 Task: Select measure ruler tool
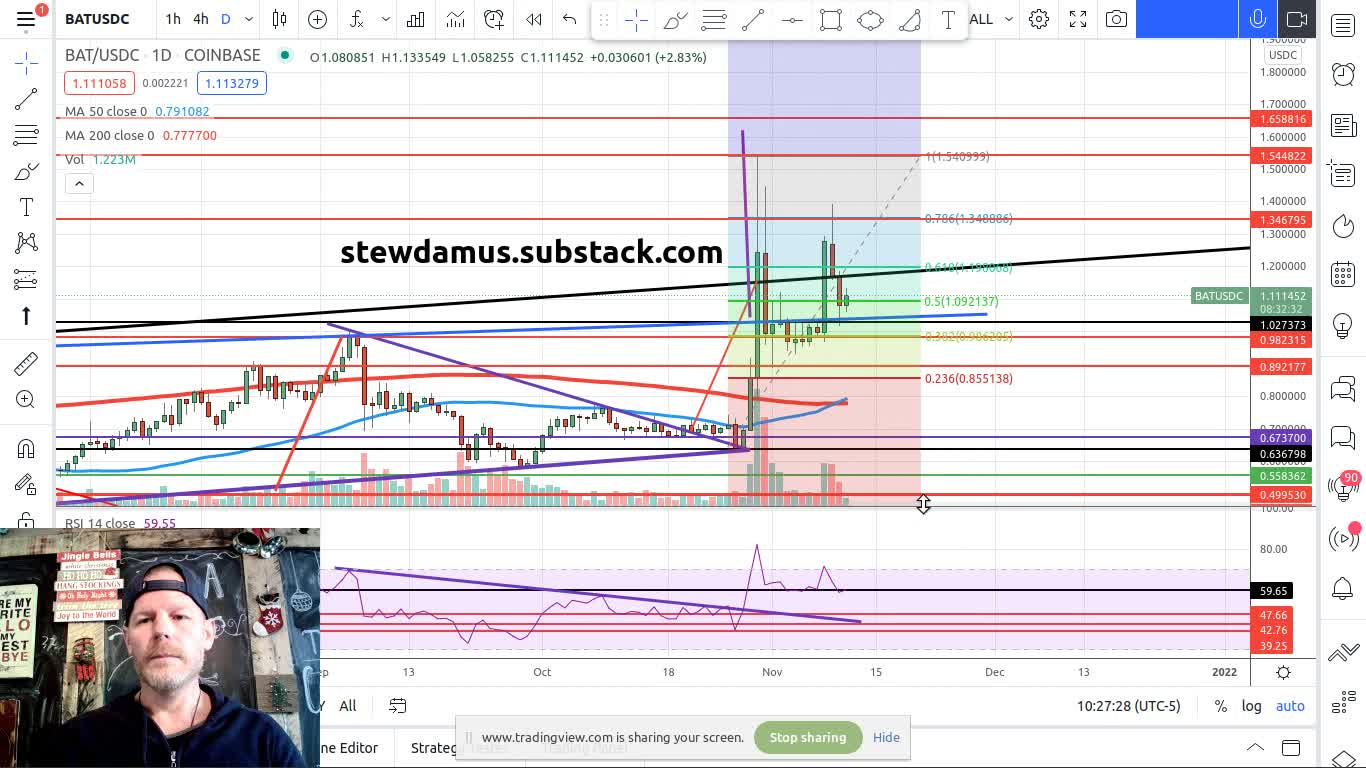[26, 363]
